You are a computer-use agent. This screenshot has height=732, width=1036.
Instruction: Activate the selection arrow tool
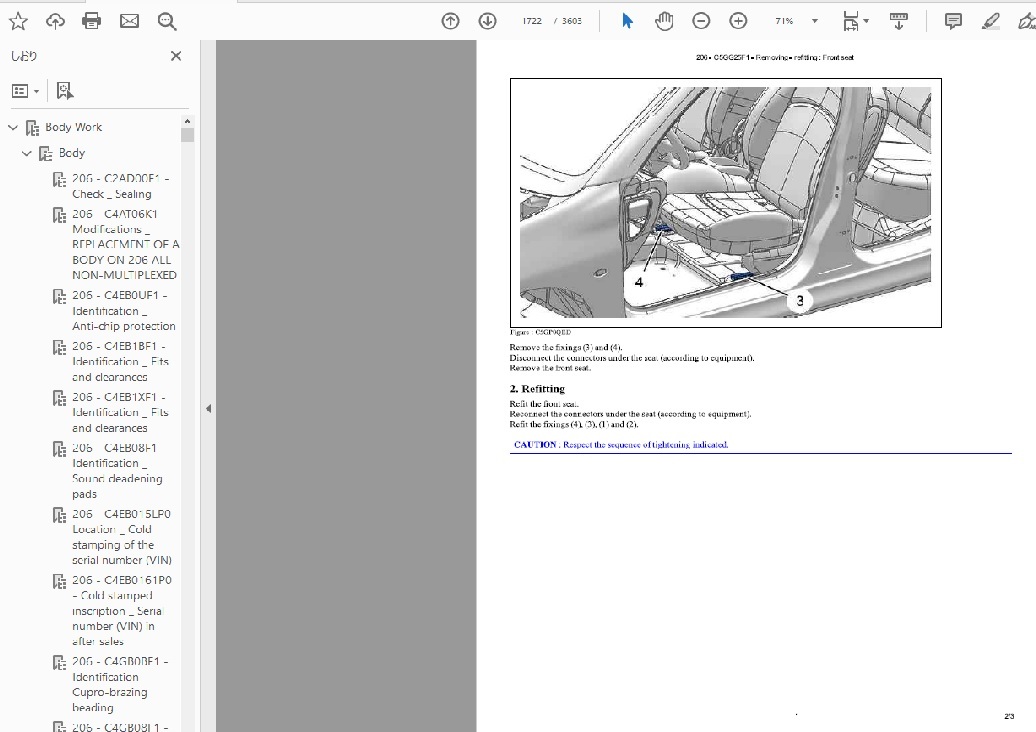pos(627,20)
